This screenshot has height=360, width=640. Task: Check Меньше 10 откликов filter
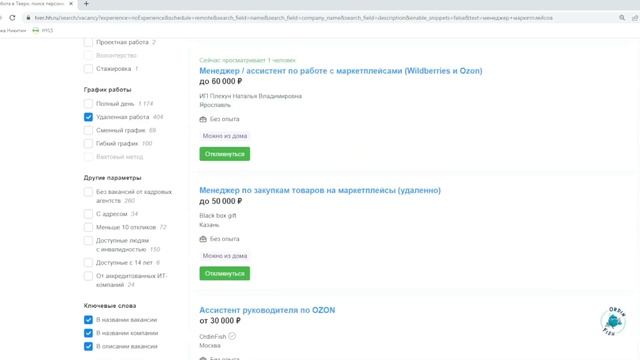[88, 227]
